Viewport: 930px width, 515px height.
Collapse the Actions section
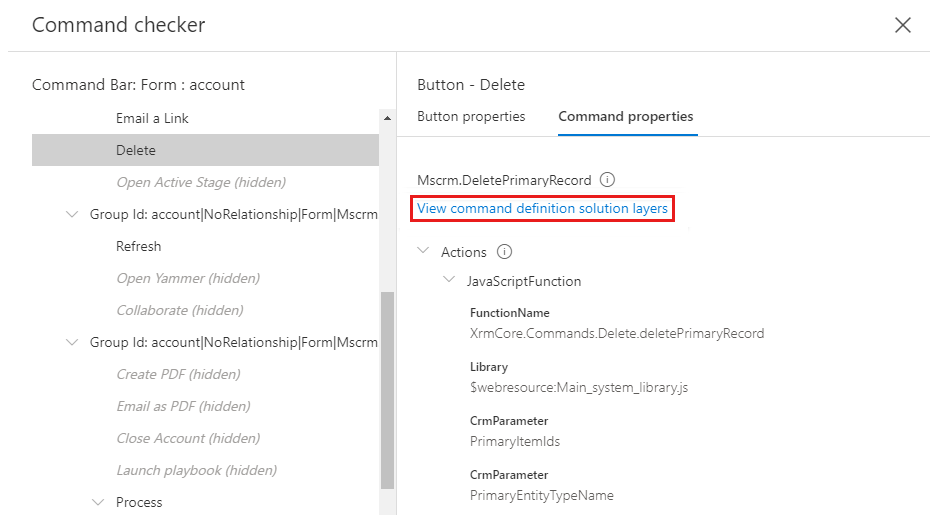(x=424, y=253)
